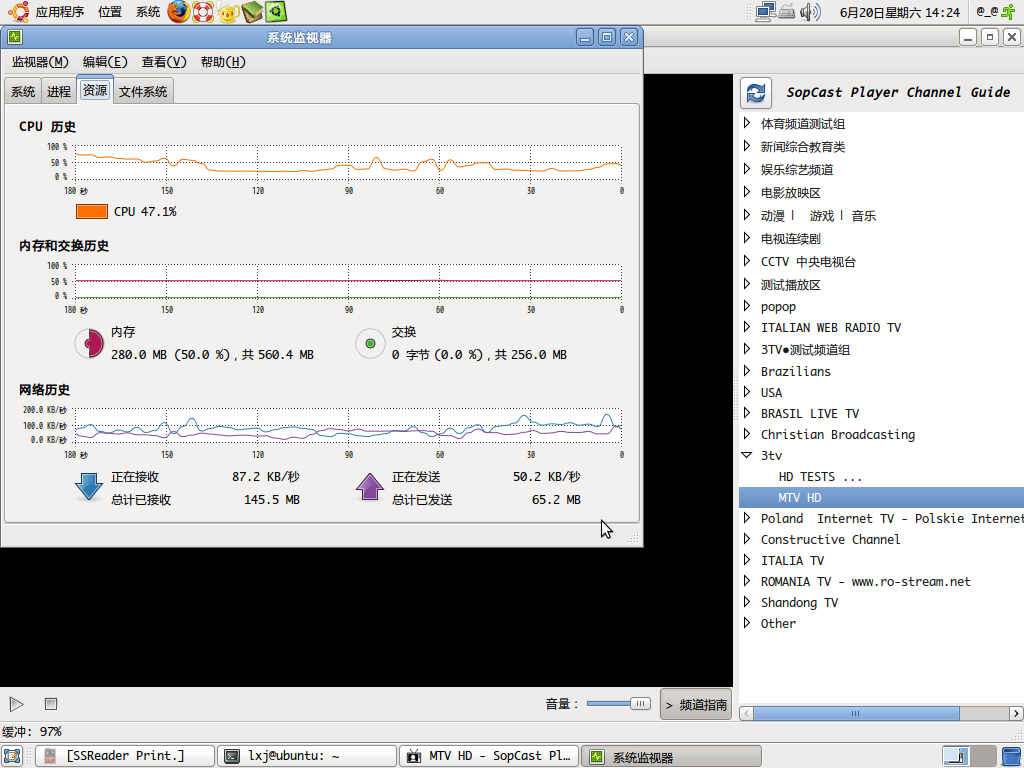Adjust the SopCast volume slider
This screenshot has width=1024, height=768.
pyautogui.click(x=618, y=703)
